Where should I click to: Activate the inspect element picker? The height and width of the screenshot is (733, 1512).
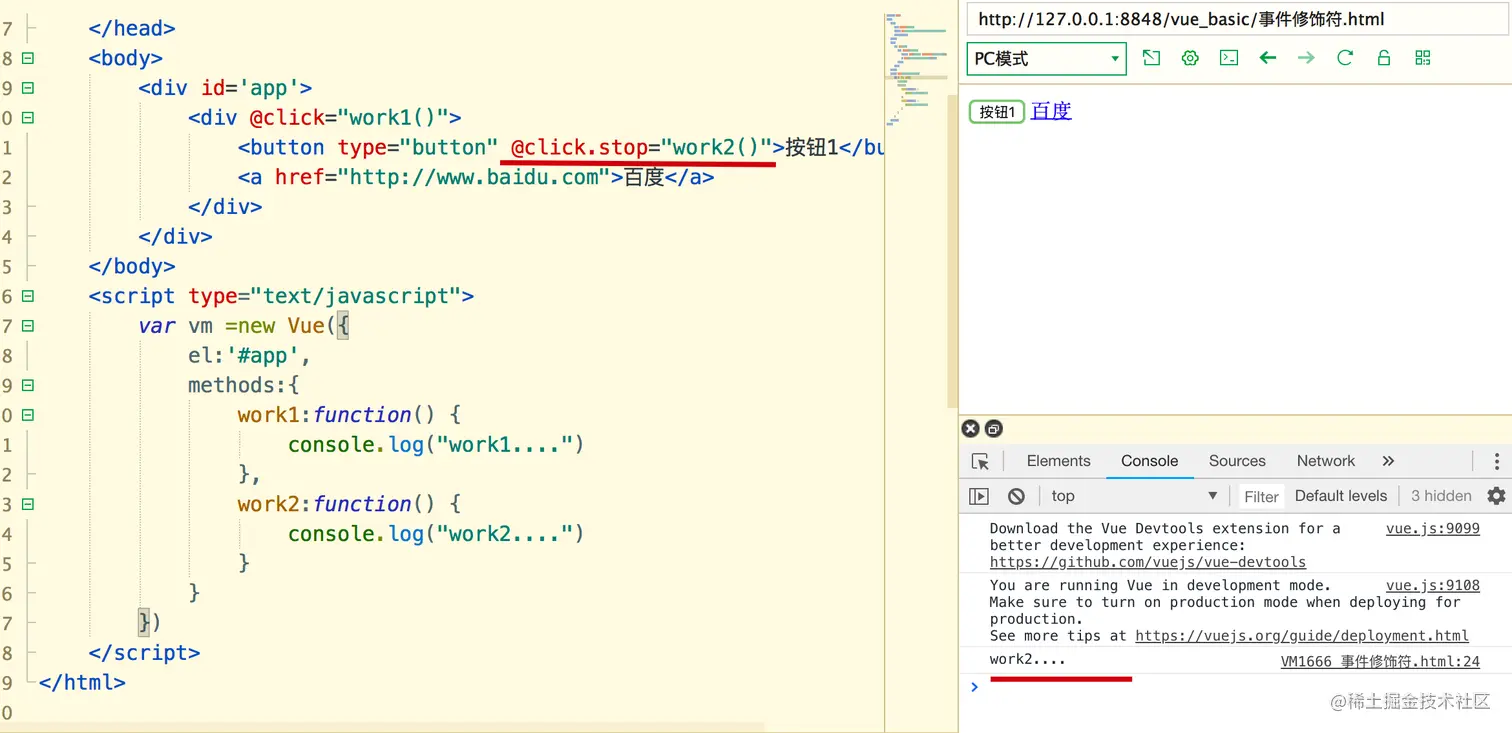pyautogui.click(x=980, y=461)
